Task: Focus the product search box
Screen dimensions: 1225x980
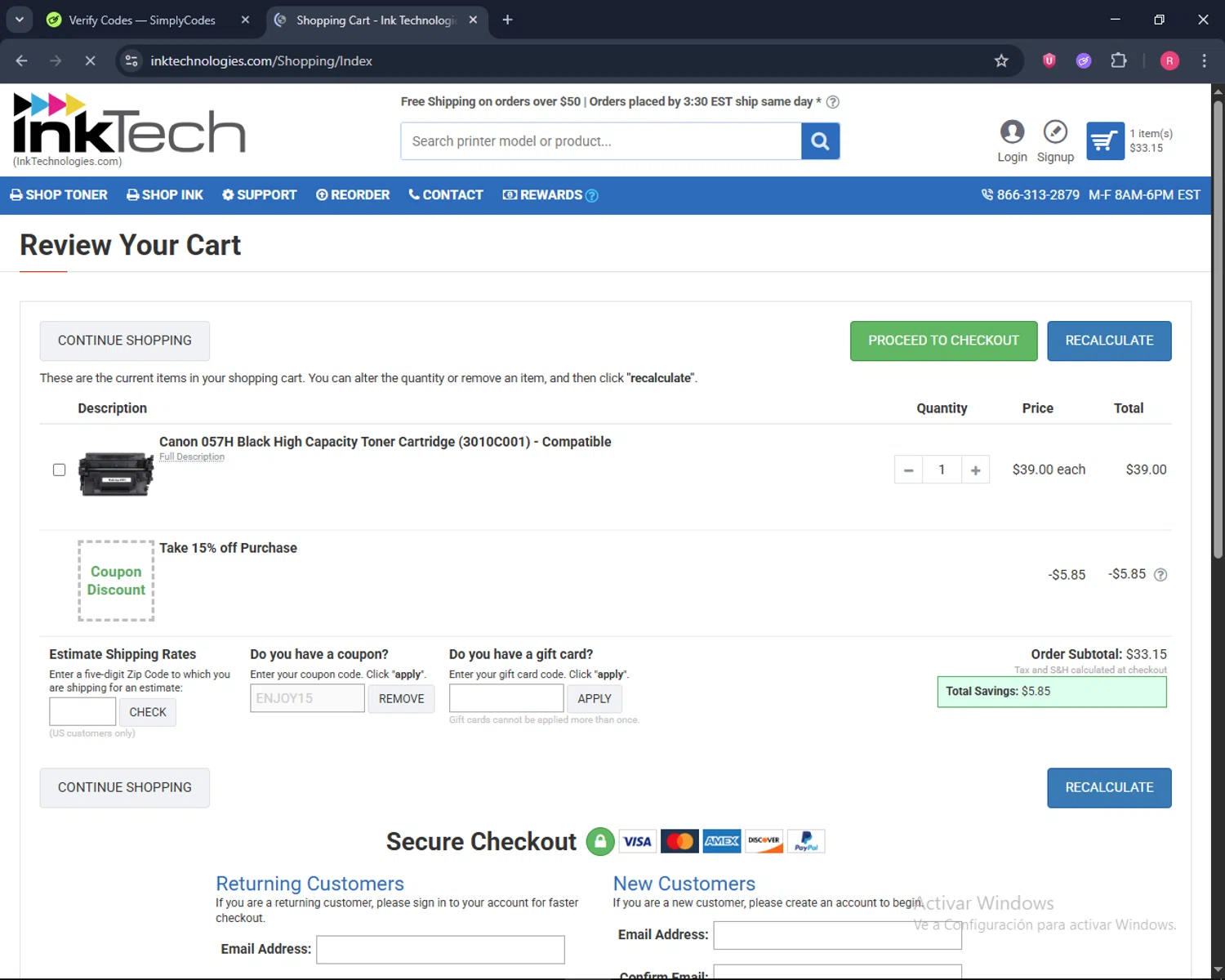Action: pos(601,141)
